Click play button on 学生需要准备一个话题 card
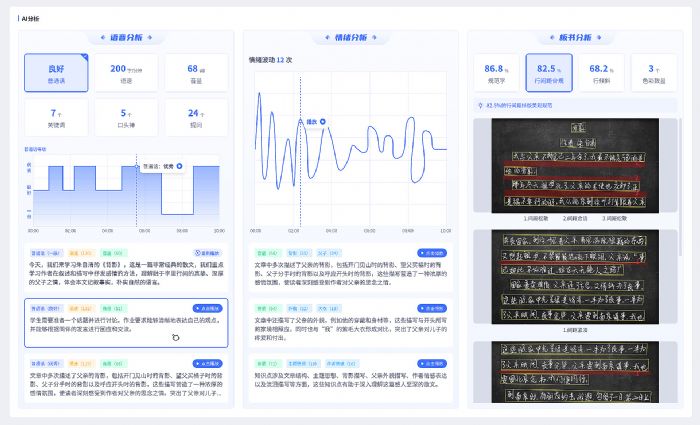This screenshot has width=700, height=425. click(x=208, y=308)
